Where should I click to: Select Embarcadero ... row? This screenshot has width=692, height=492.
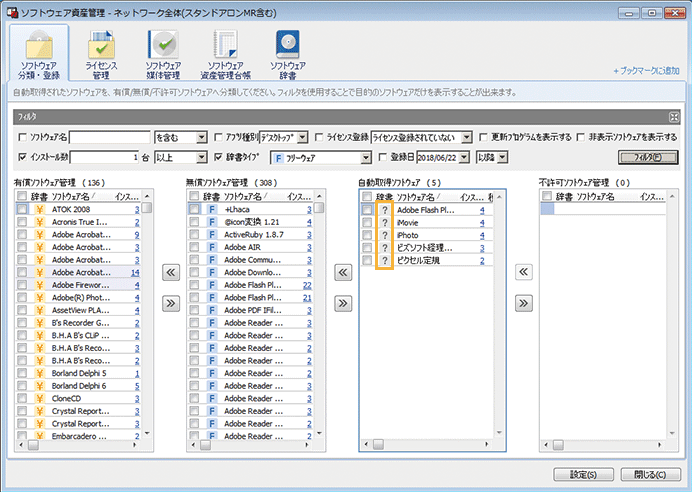[78, 436]
